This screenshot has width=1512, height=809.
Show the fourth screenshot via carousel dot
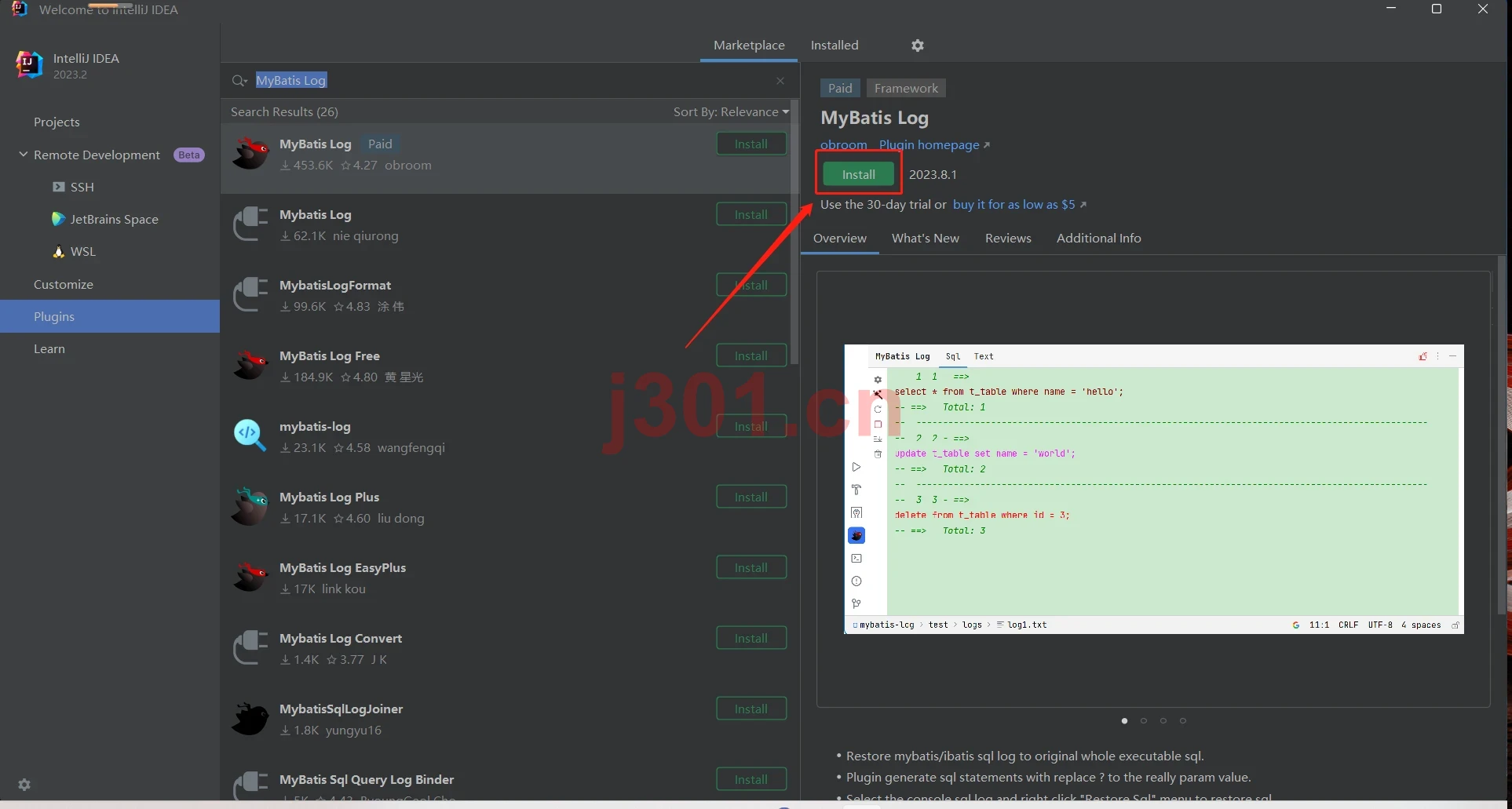pyautogui.click(x=1183, y=720)
